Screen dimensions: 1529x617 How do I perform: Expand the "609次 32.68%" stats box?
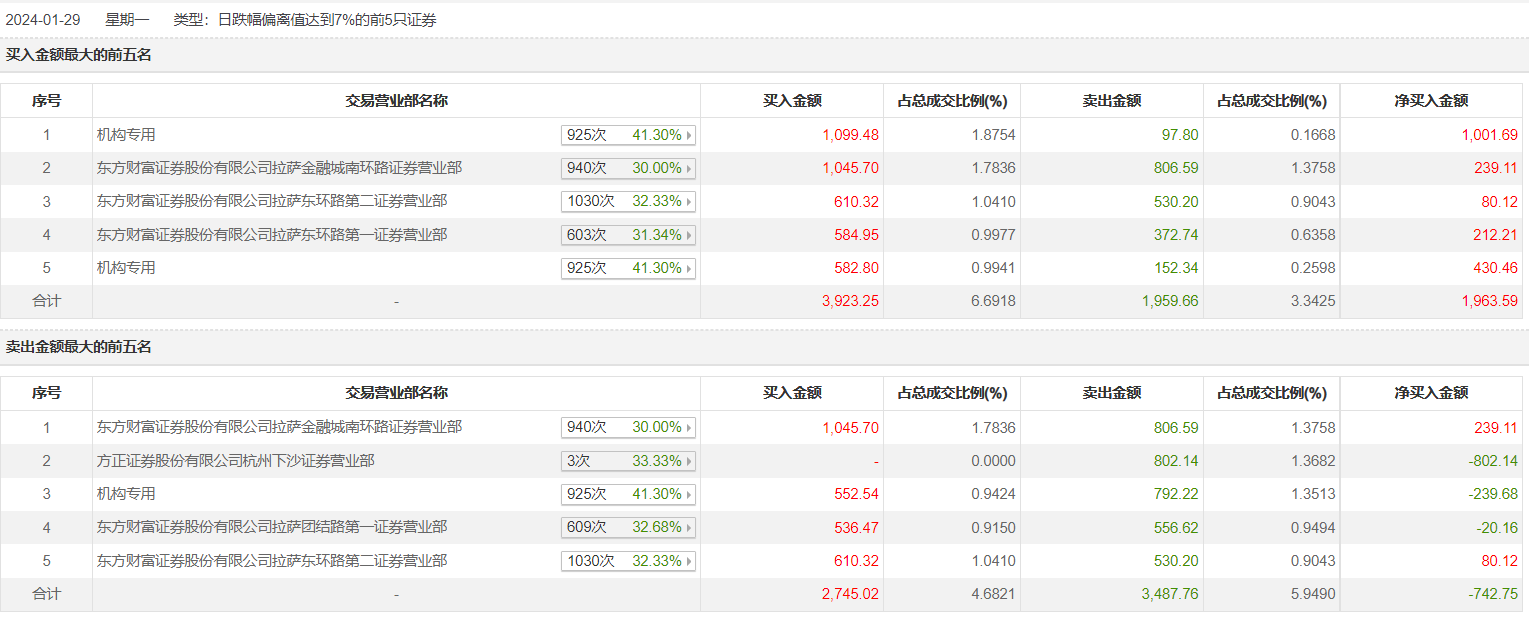click(689, 528)
